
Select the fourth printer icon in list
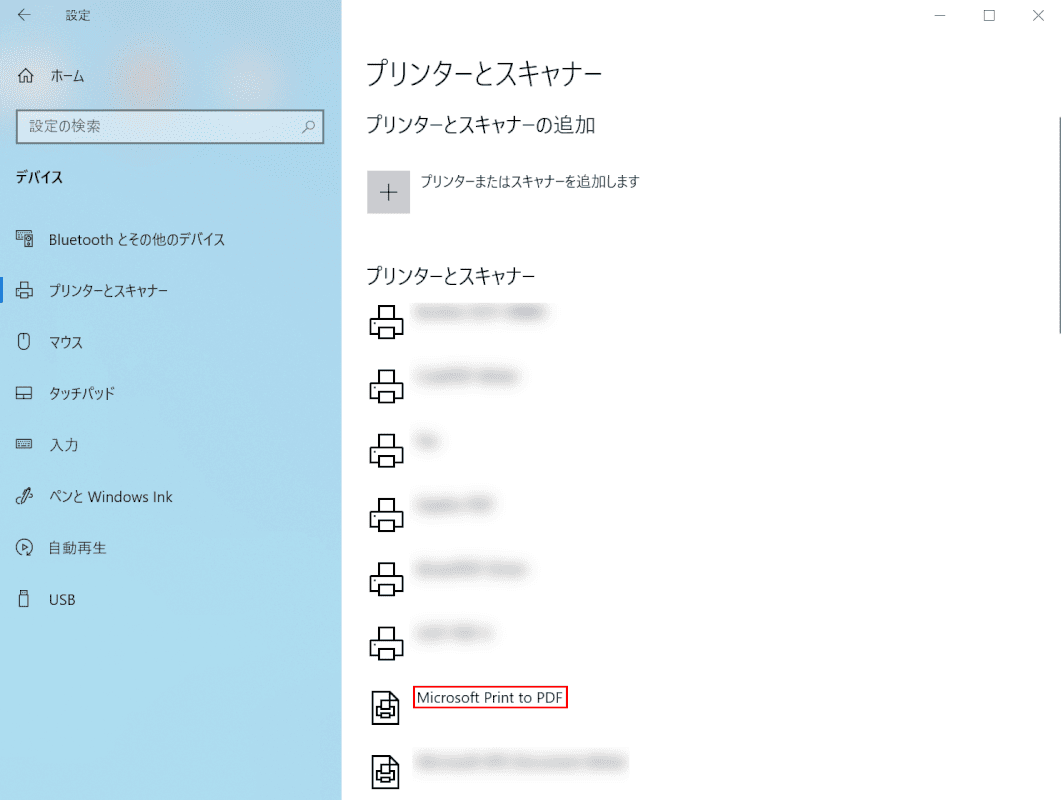point(386,514)
